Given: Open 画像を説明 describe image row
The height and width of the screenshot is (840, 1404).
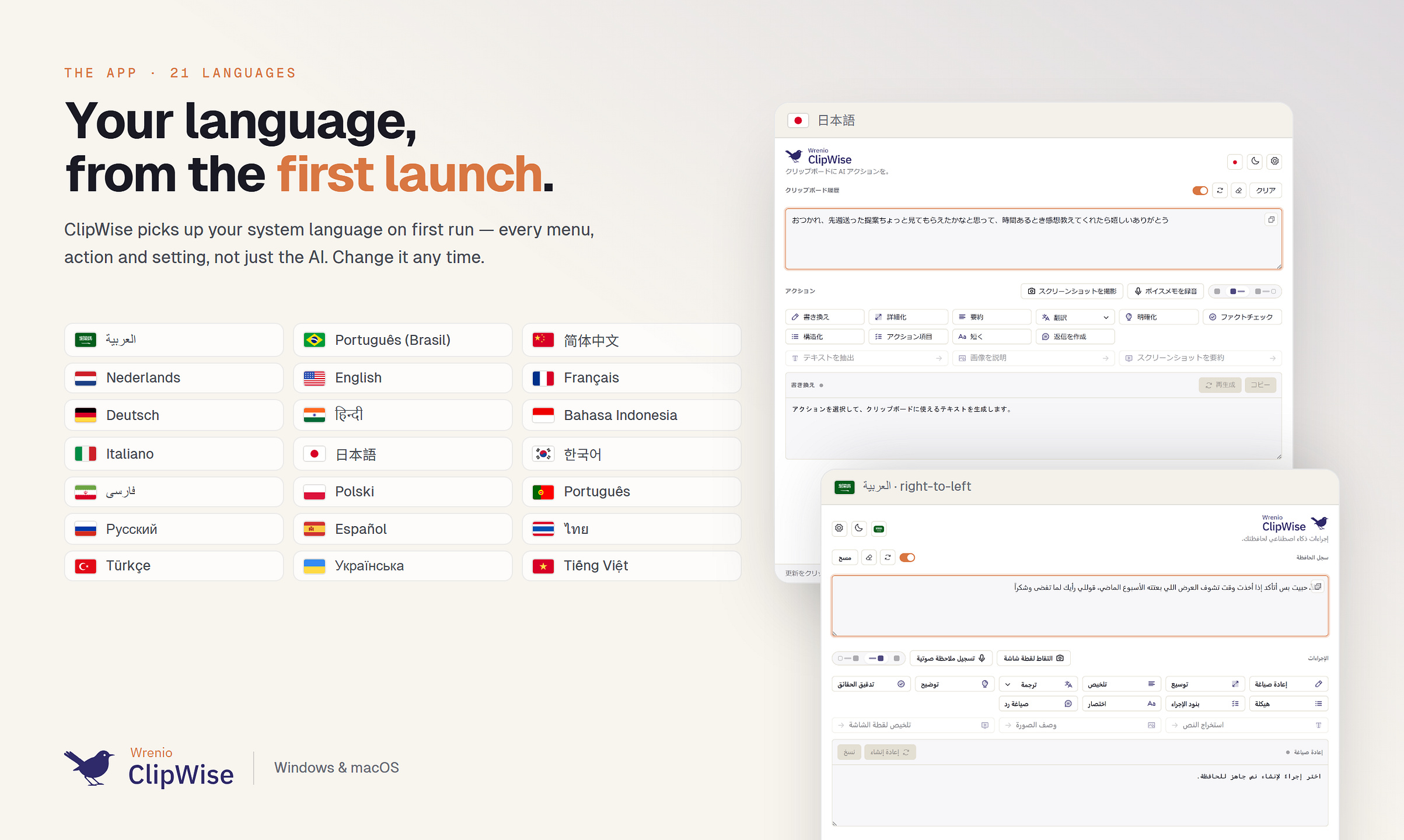Looking at the screenshot, I should [x=1033, y=358].
